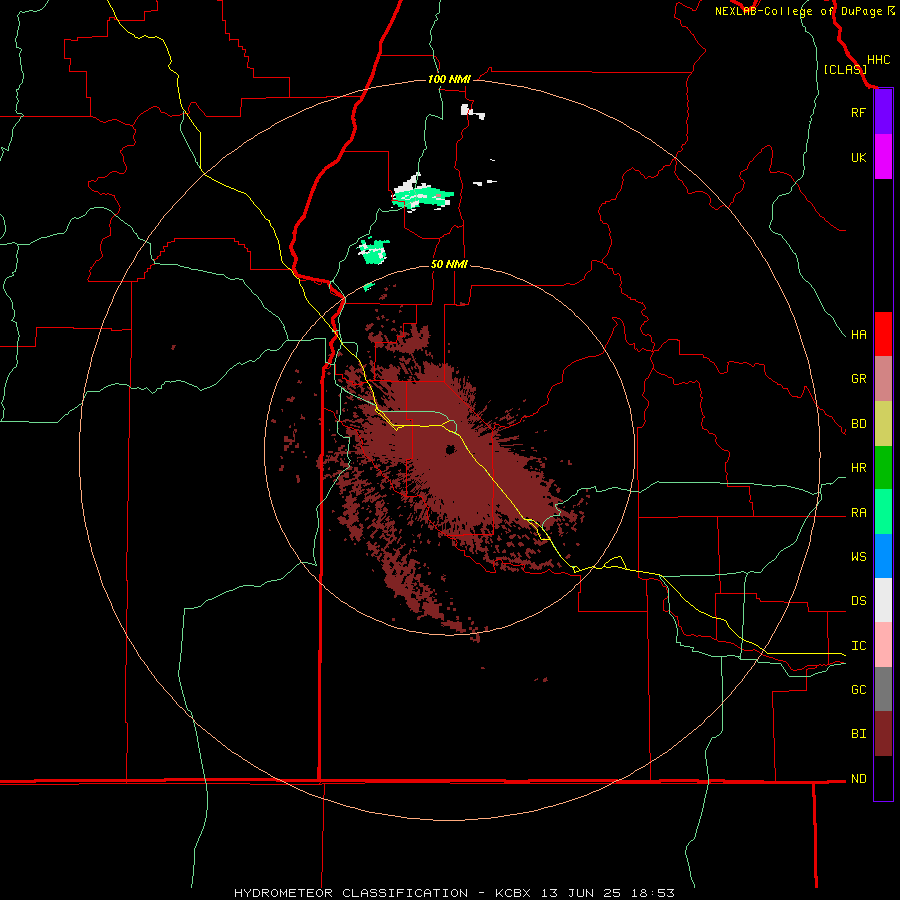Click the GR legend label

tap(858, 379)
